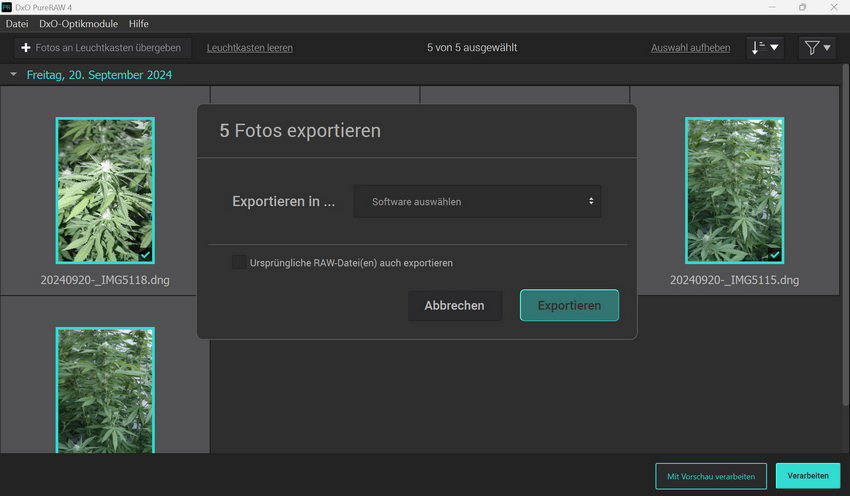Viewport: 850px width, 496px height.
Task: Click Abbrechen to cancel export
Action: [x=454, y=305]
